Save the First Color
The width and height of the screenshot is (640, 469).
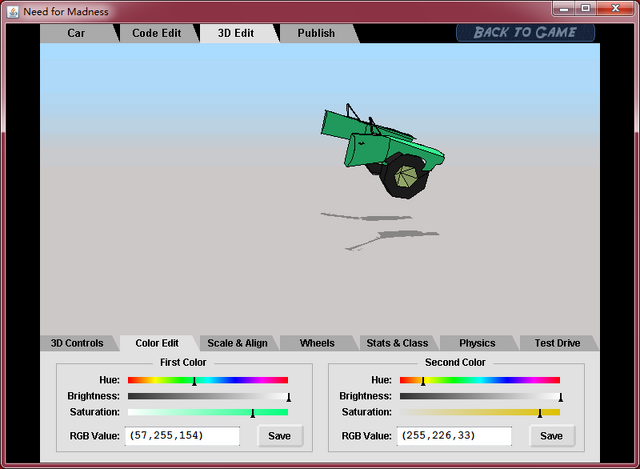tap(280, 436)
